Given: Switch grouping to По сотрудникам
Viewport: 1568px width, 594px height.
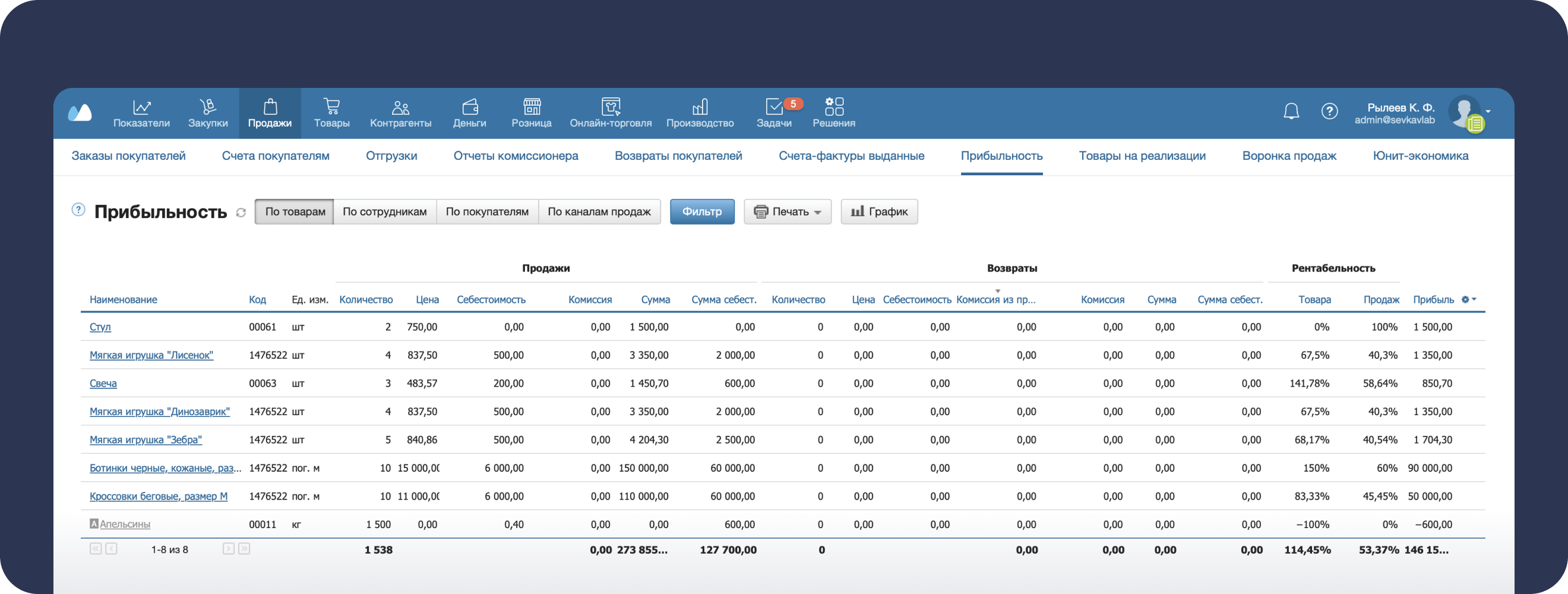Looking at the screenshot, I should pyautogui.click(x=384, y=212).
